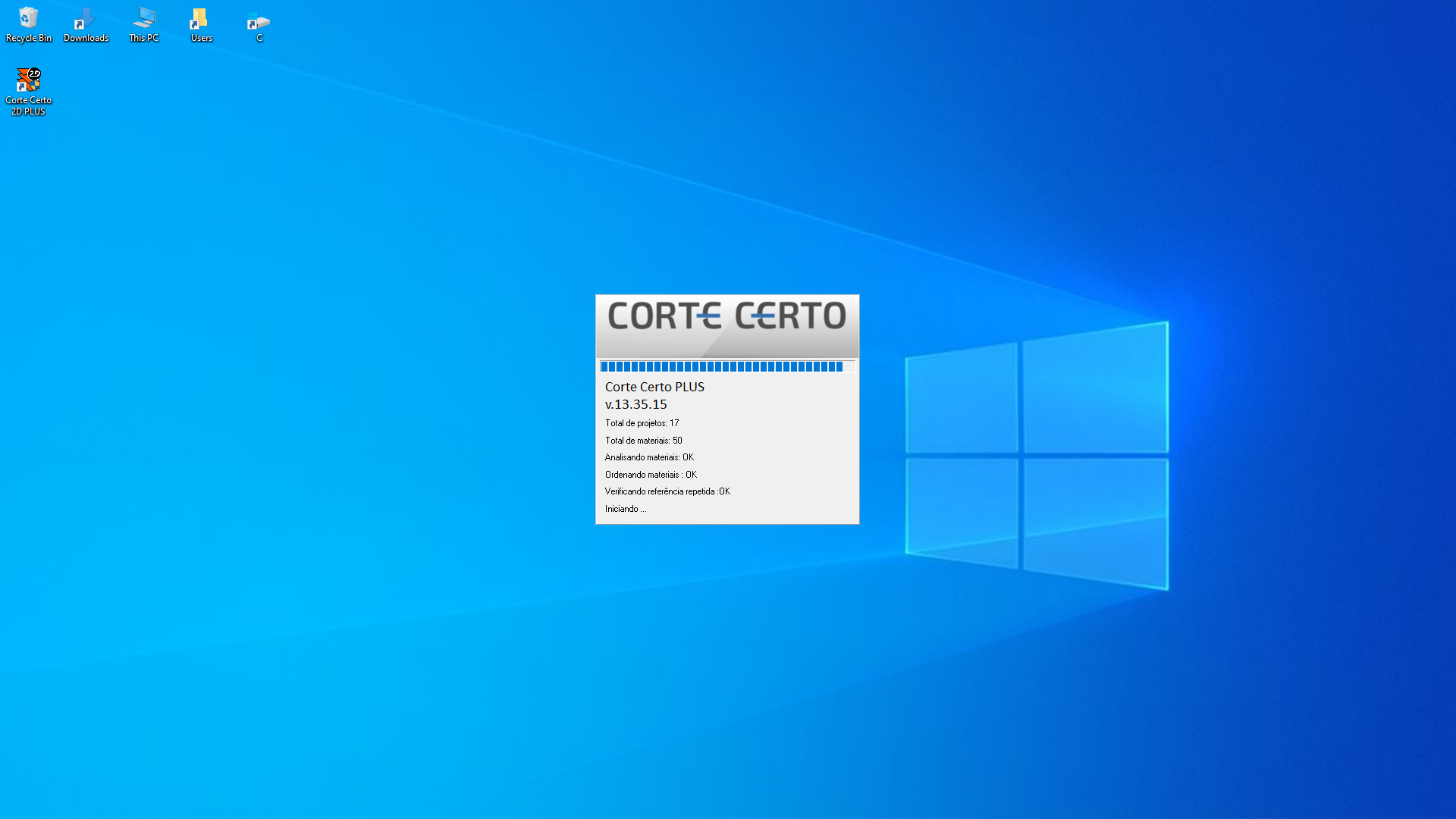Click the blue loading progress bar
This screenshot has height=819, width=1456.
[x=720, y=367]
